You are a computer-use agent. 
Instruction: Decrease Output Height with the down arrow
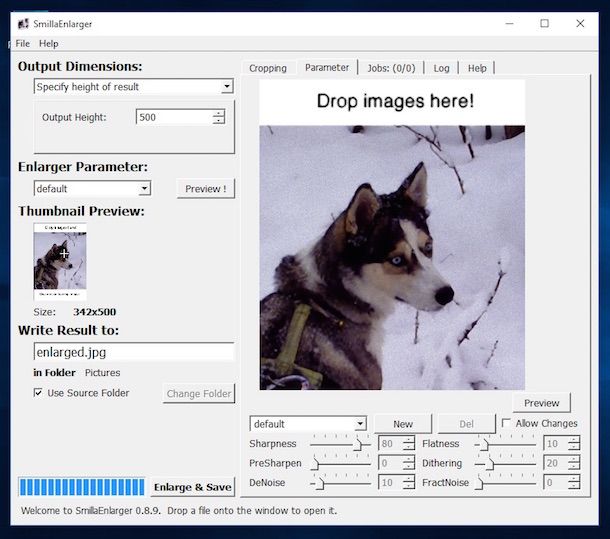click(218, 121)
